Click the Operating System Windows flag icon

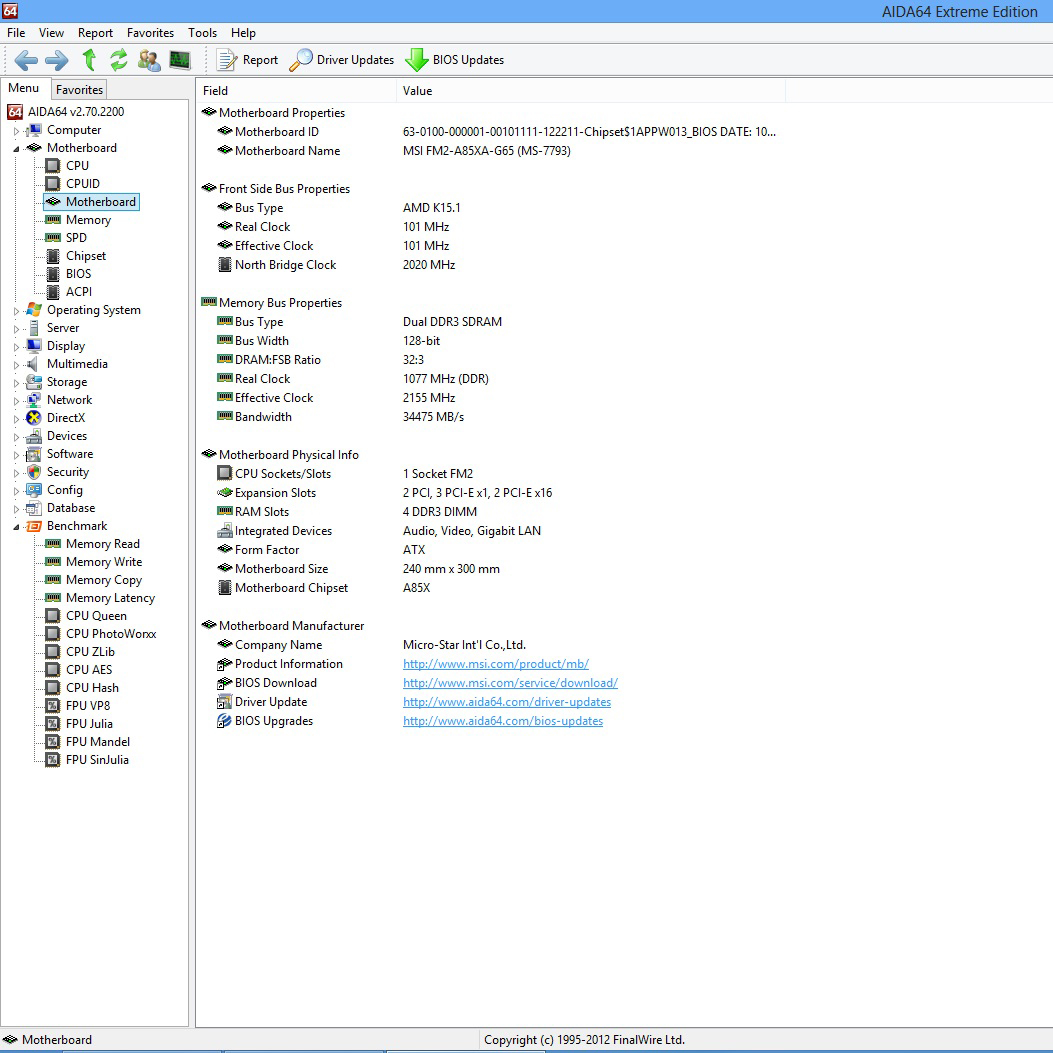point(34,310)
